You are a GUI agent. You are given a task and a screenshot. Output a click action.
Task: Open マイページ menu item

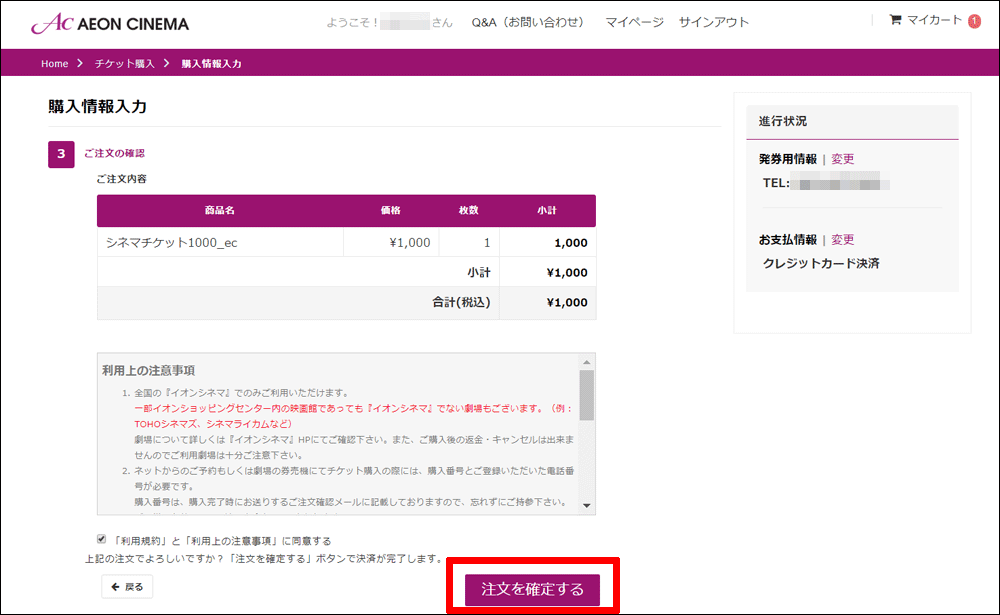coord(634,22)
